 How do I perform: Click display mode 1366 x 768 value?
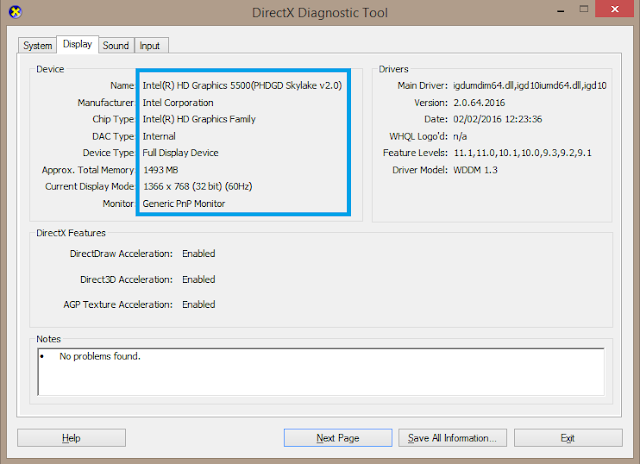coord(198,186)
